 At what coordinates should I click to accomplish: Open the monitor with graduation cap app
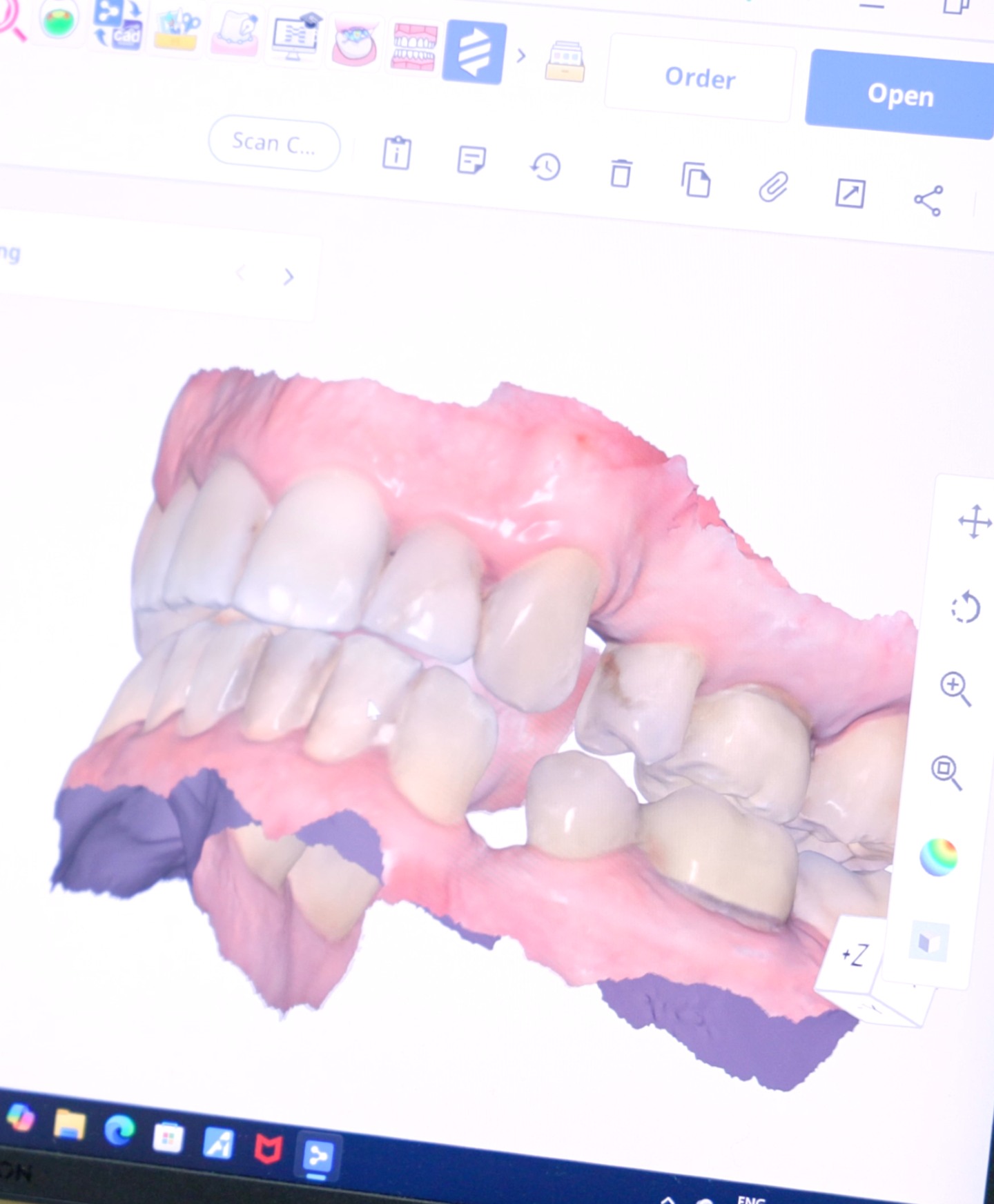295,37
